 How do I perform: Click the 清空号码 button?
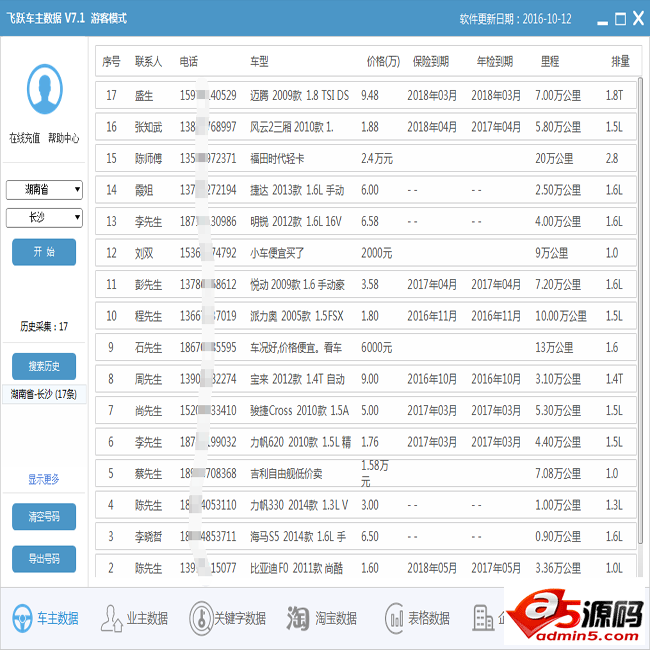44,517
